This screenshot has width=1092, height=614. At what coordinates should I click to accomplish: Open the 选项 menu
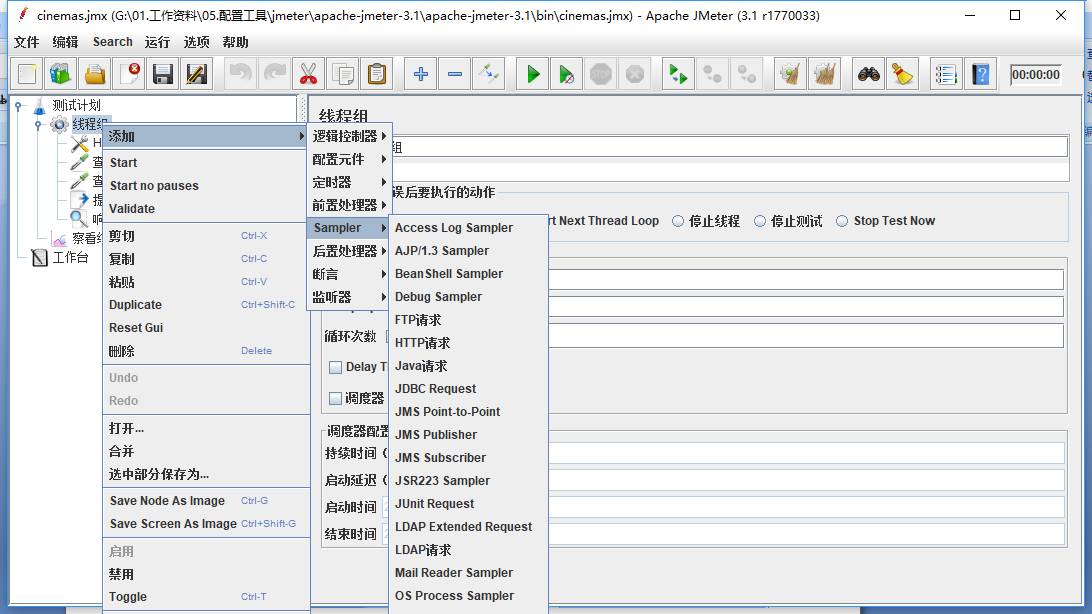[196, 42]
